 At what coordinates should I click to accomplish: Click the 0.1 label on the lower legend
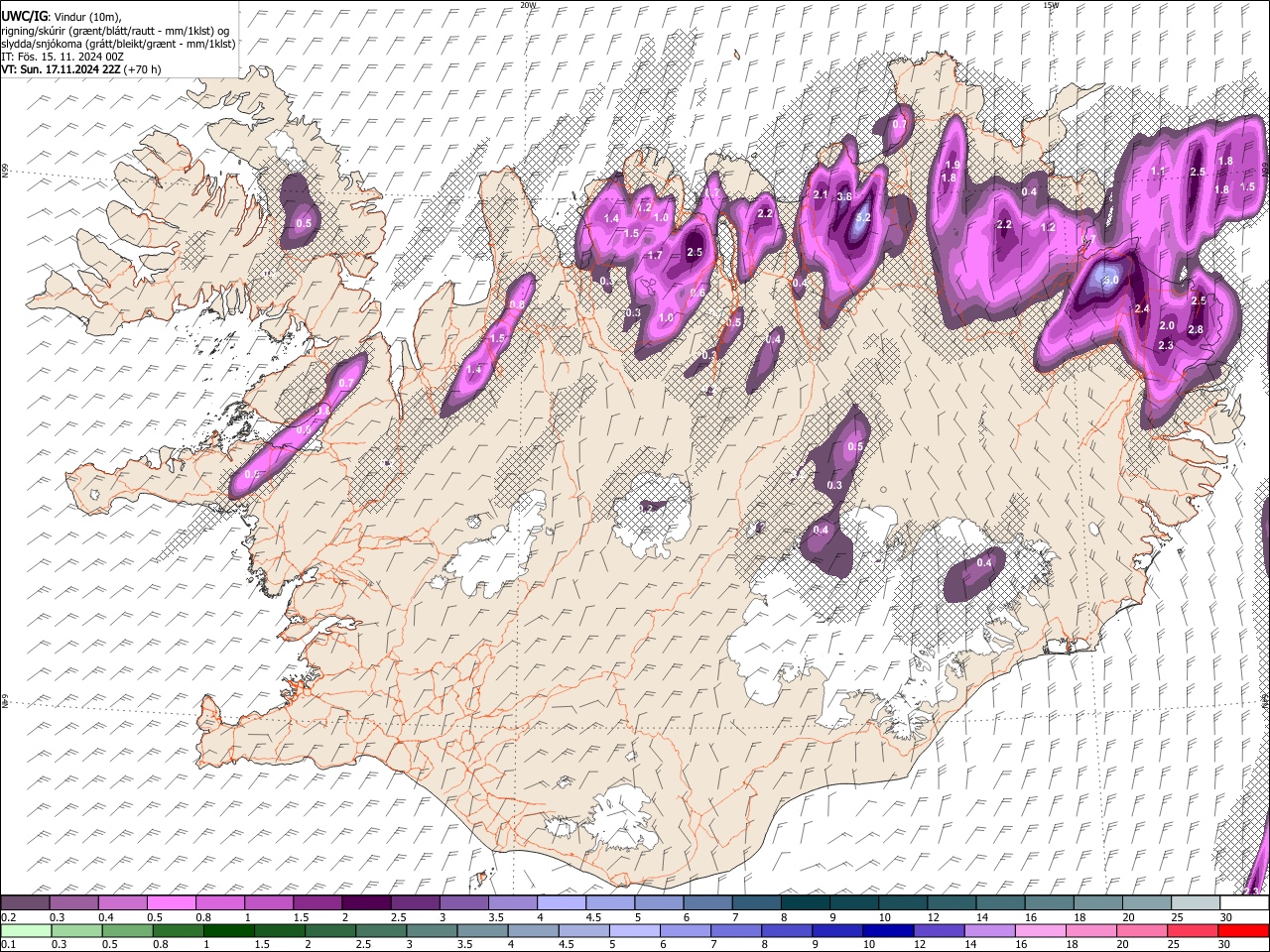pyautogui.click(x=8, y=945)
